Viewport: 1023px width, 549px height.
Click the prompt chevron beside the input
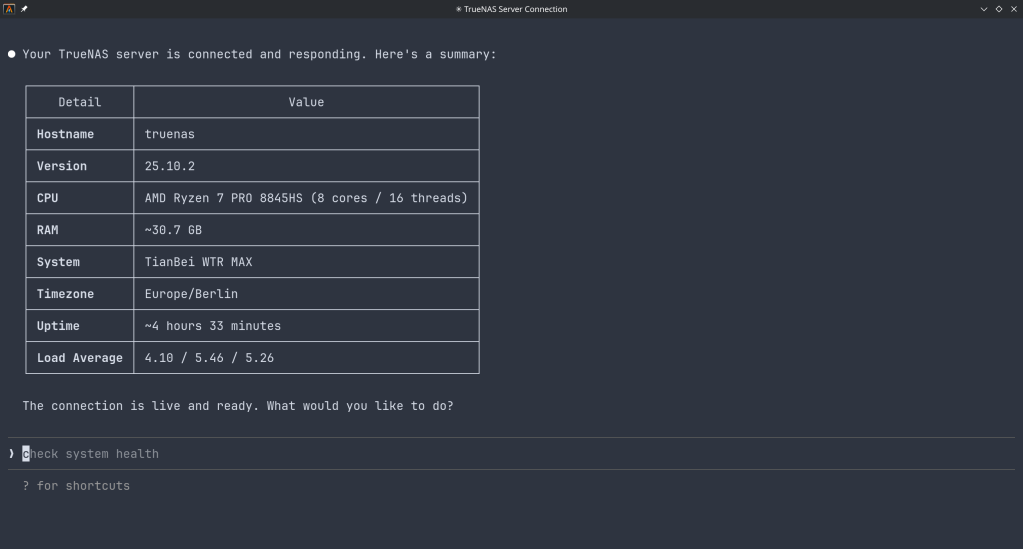coord(12,454)
